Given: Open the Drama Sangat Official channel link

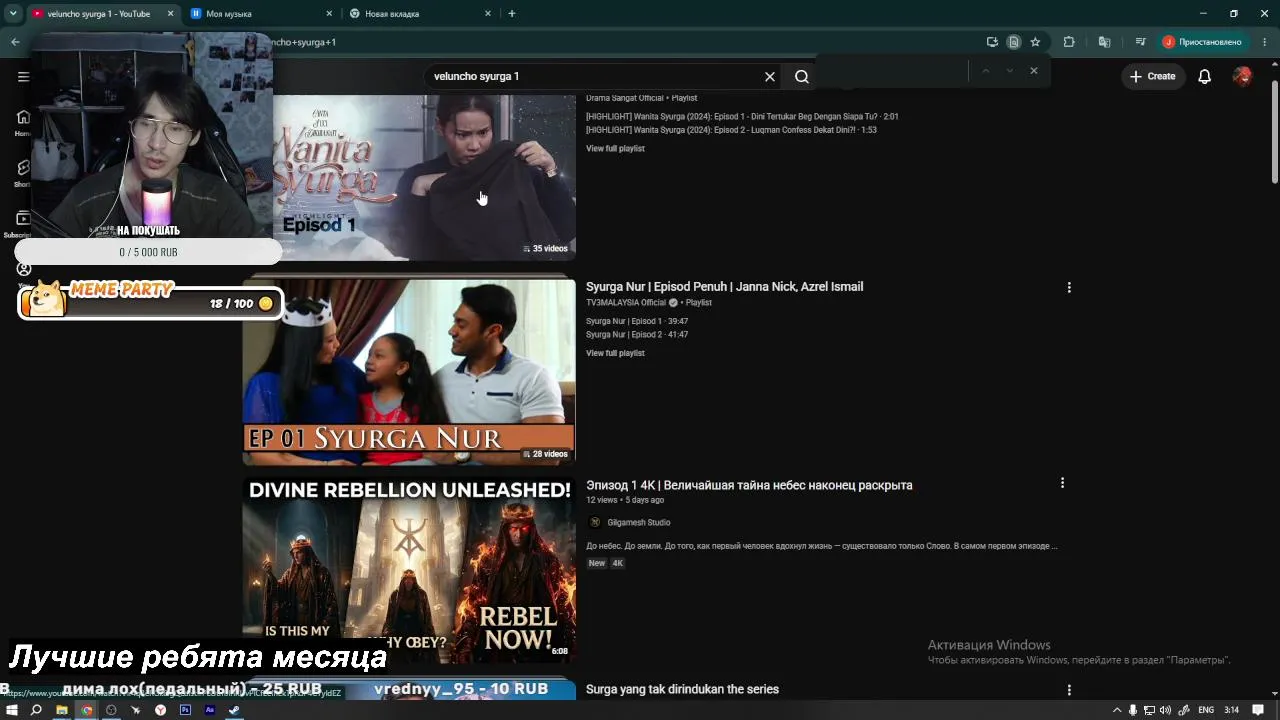Looking at the screenshot, I should point(625,98).
